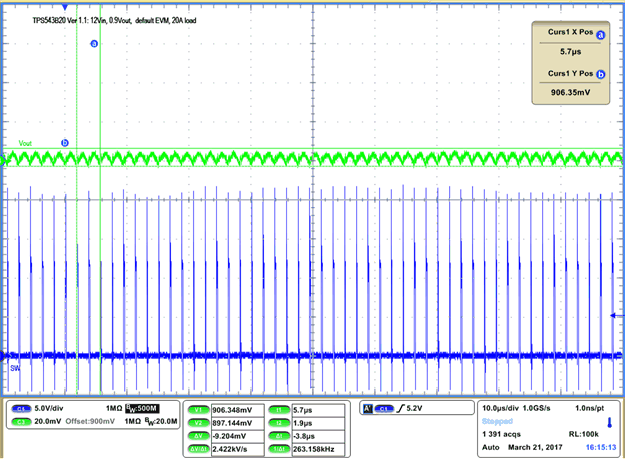
Task: Click the Stopped acquisition status
Action: click(497, 421)
